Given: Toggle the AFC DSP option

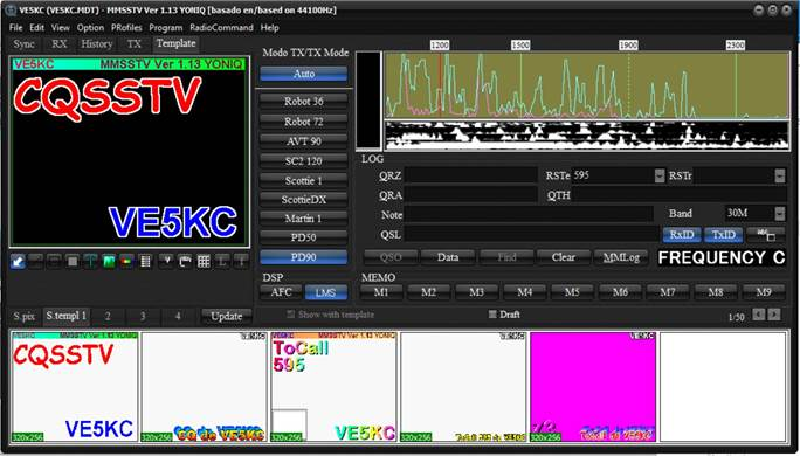Looking at the screenshot, I should pos(281,292).
